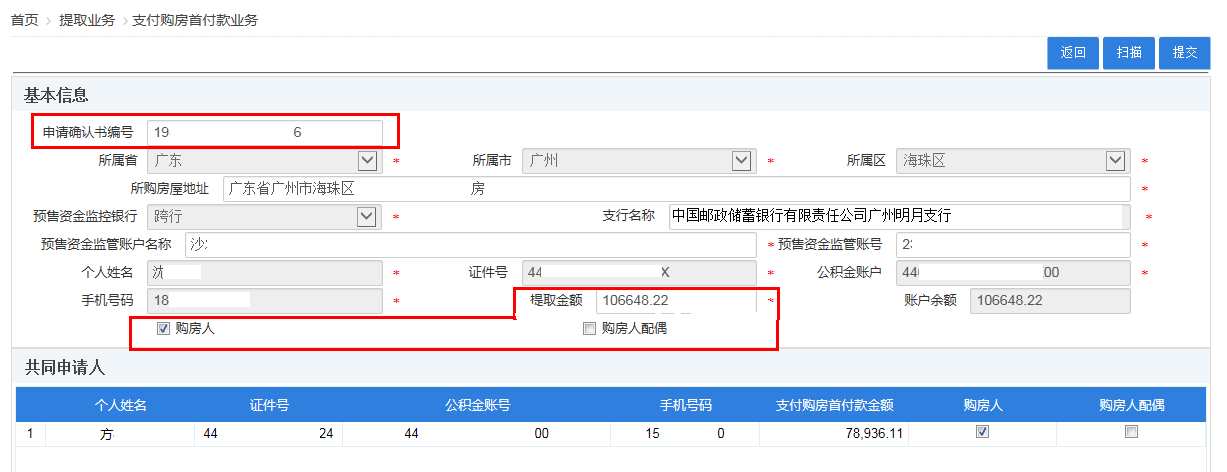Open the 所属省 dropdown

coord(264,160)
